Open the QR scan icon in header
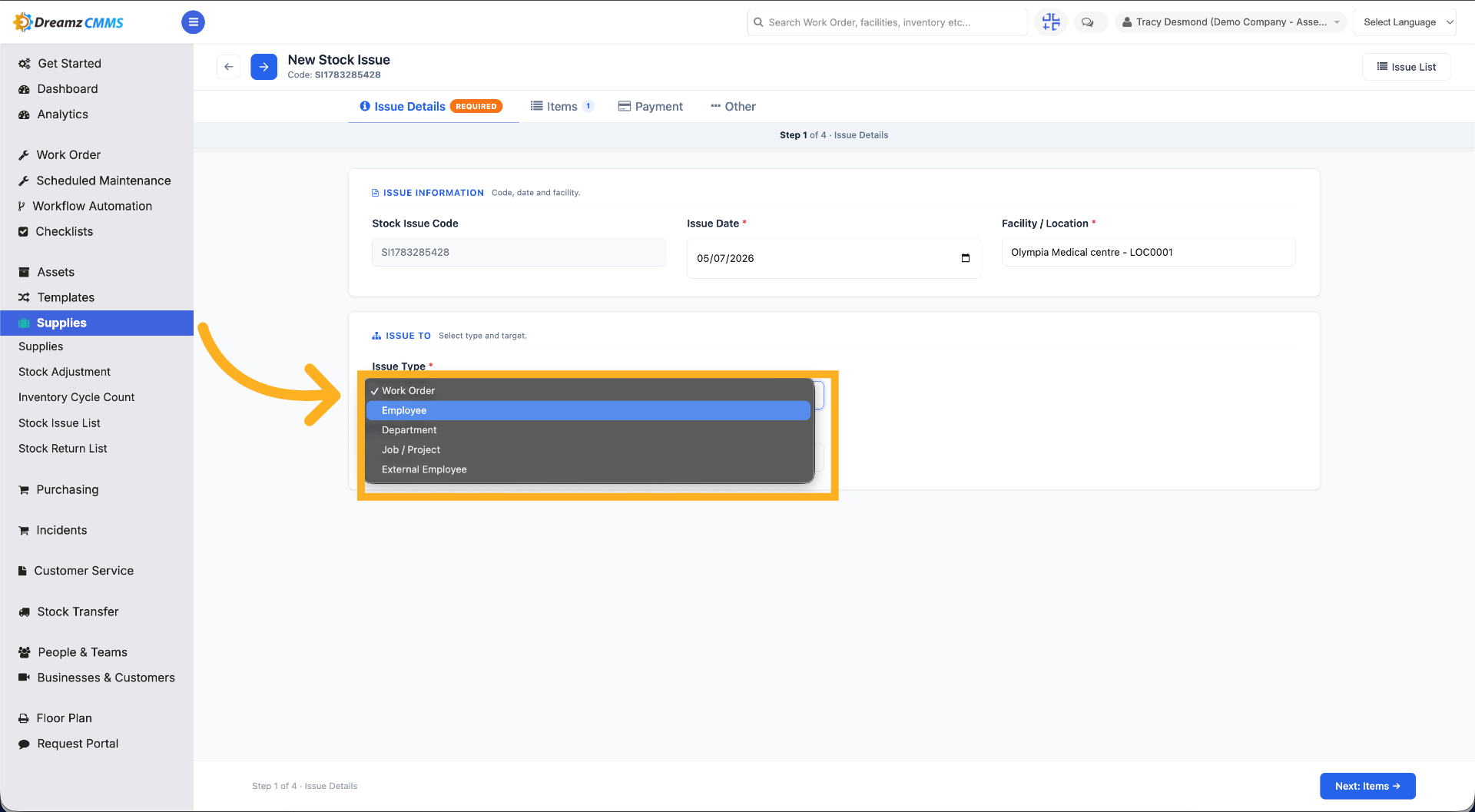 [1050, 22]
